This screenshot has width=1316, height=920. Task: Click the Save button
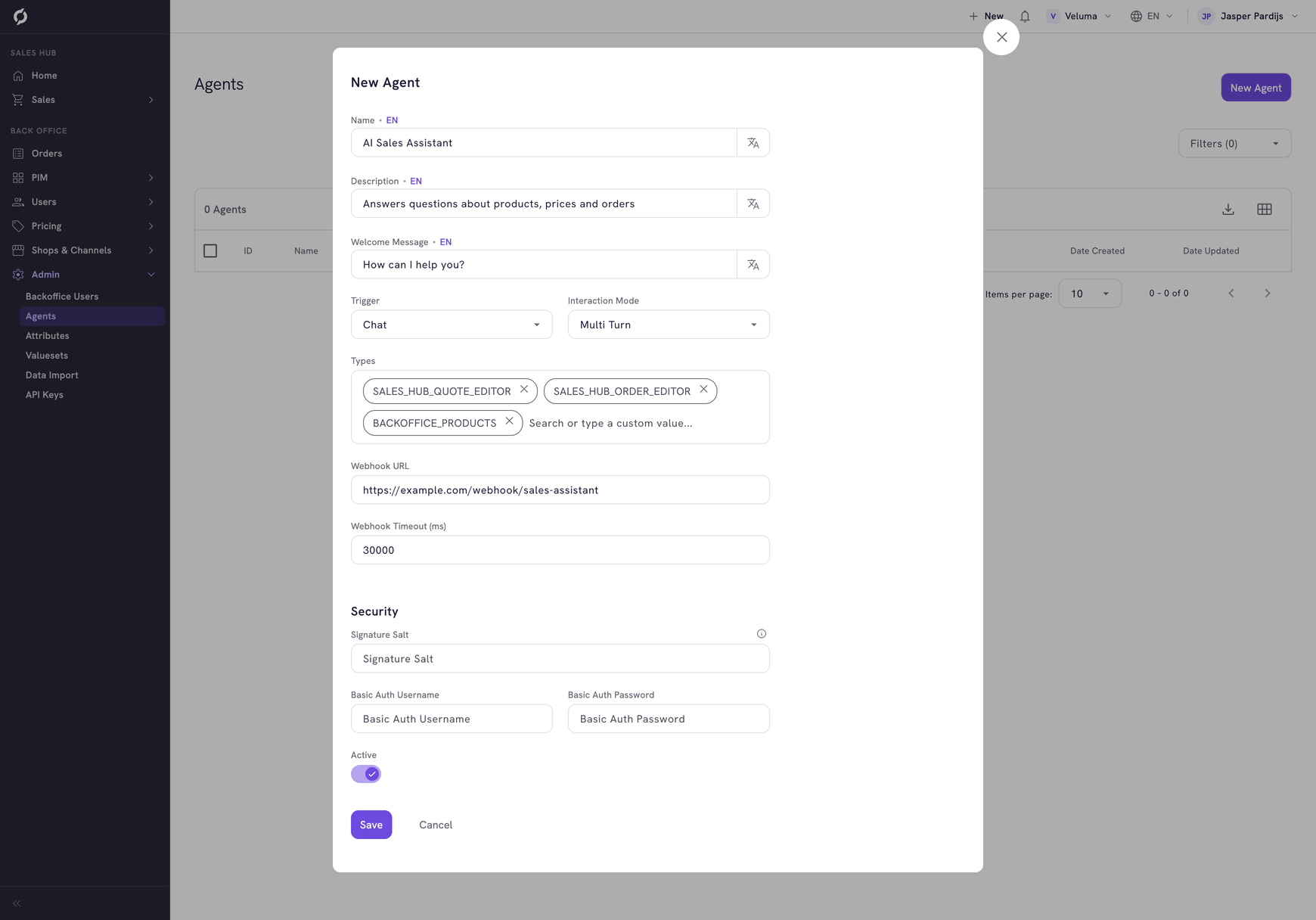[x=371, y=825]
